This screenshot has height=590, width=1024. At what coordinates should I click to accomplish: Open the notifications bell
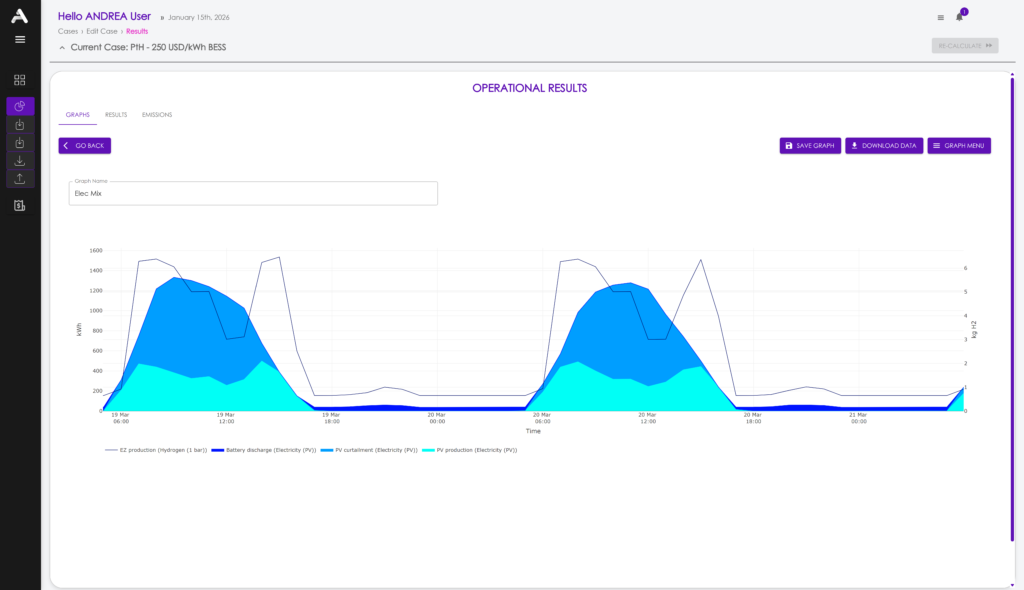959,17
